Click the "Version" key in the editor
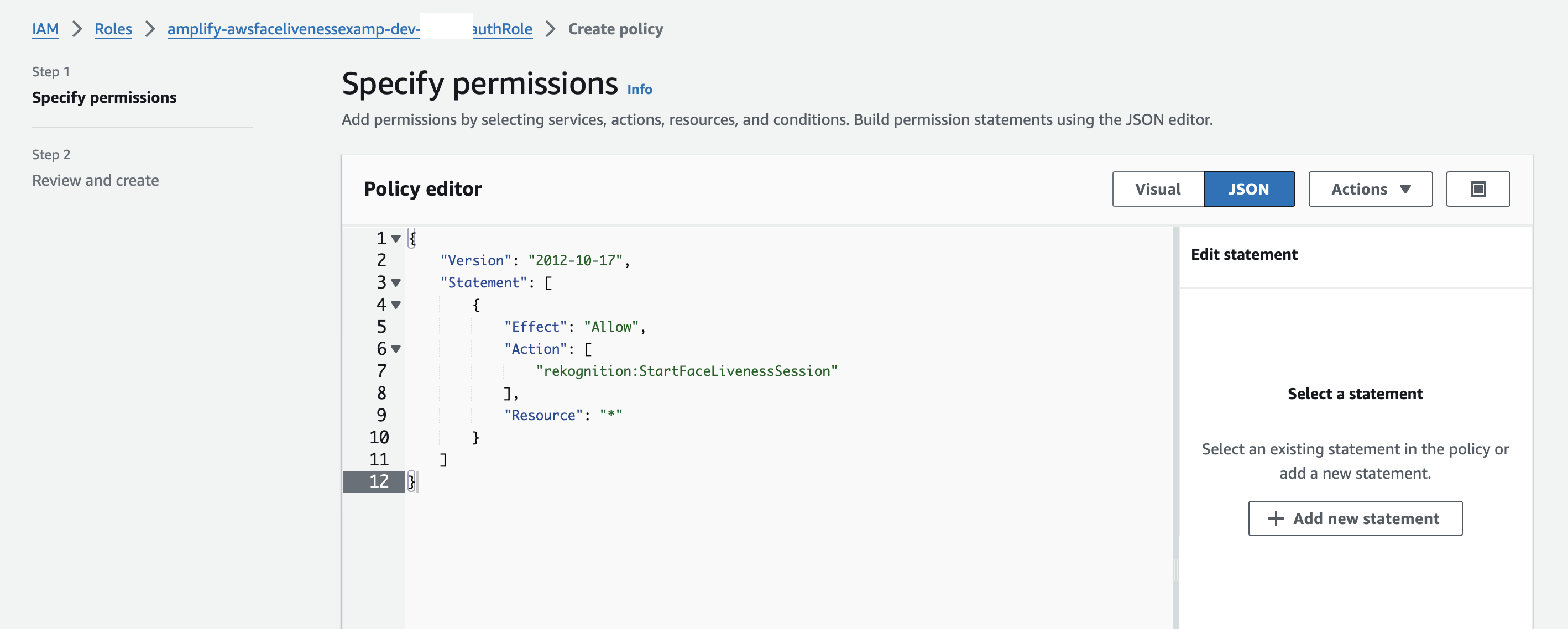This screenshot has height=629, width=1568. (x=475, y=260)
